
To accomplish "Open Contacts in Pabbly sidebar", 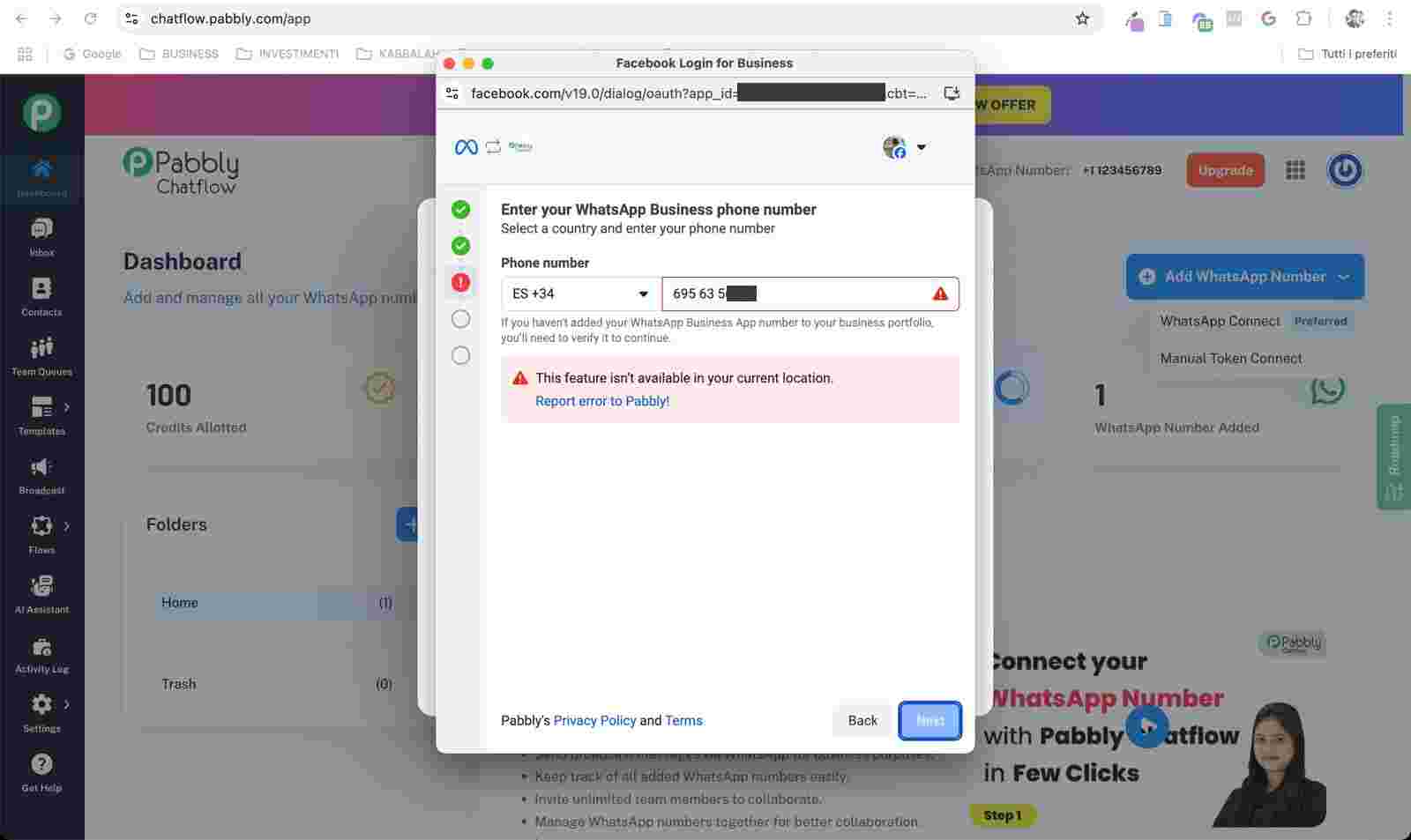I will tap(41, 297).
